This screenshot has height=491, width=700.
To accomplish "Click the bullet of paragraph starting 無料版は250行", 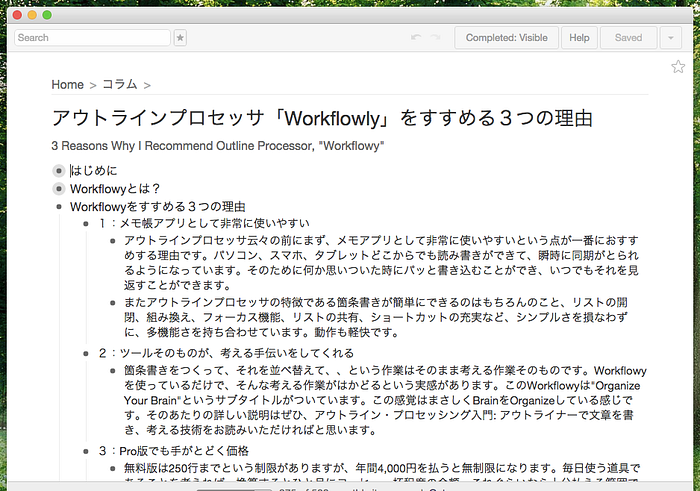I will (112, 469).
